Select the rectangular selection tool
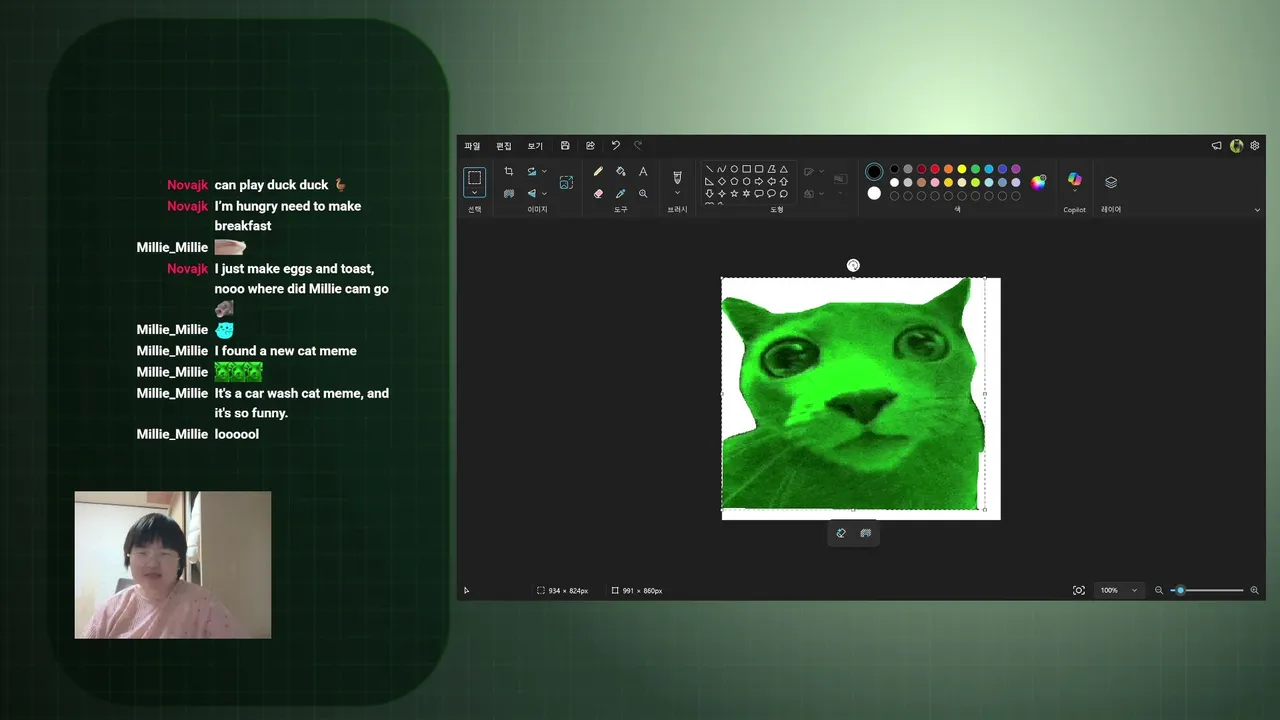 (x=475, y=177)
